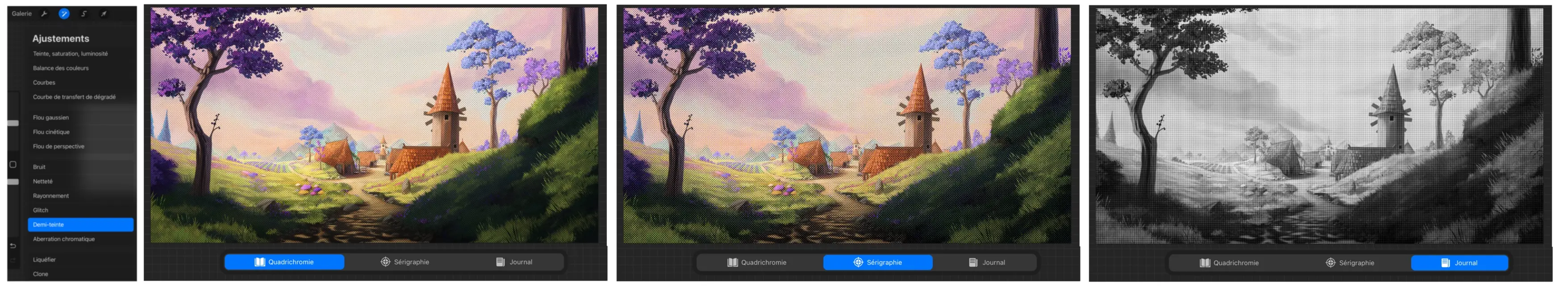Open the Actions wrench icon
Viewport: 1568px width, 295px height.
[x=44, y=13]
